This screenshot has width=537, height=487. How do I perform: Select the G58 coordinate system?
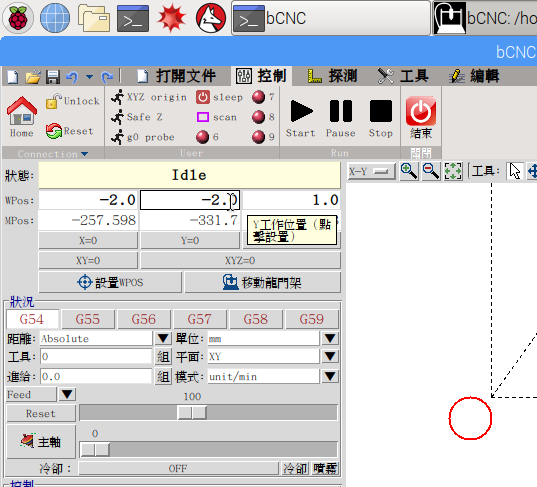pos(256,319)
